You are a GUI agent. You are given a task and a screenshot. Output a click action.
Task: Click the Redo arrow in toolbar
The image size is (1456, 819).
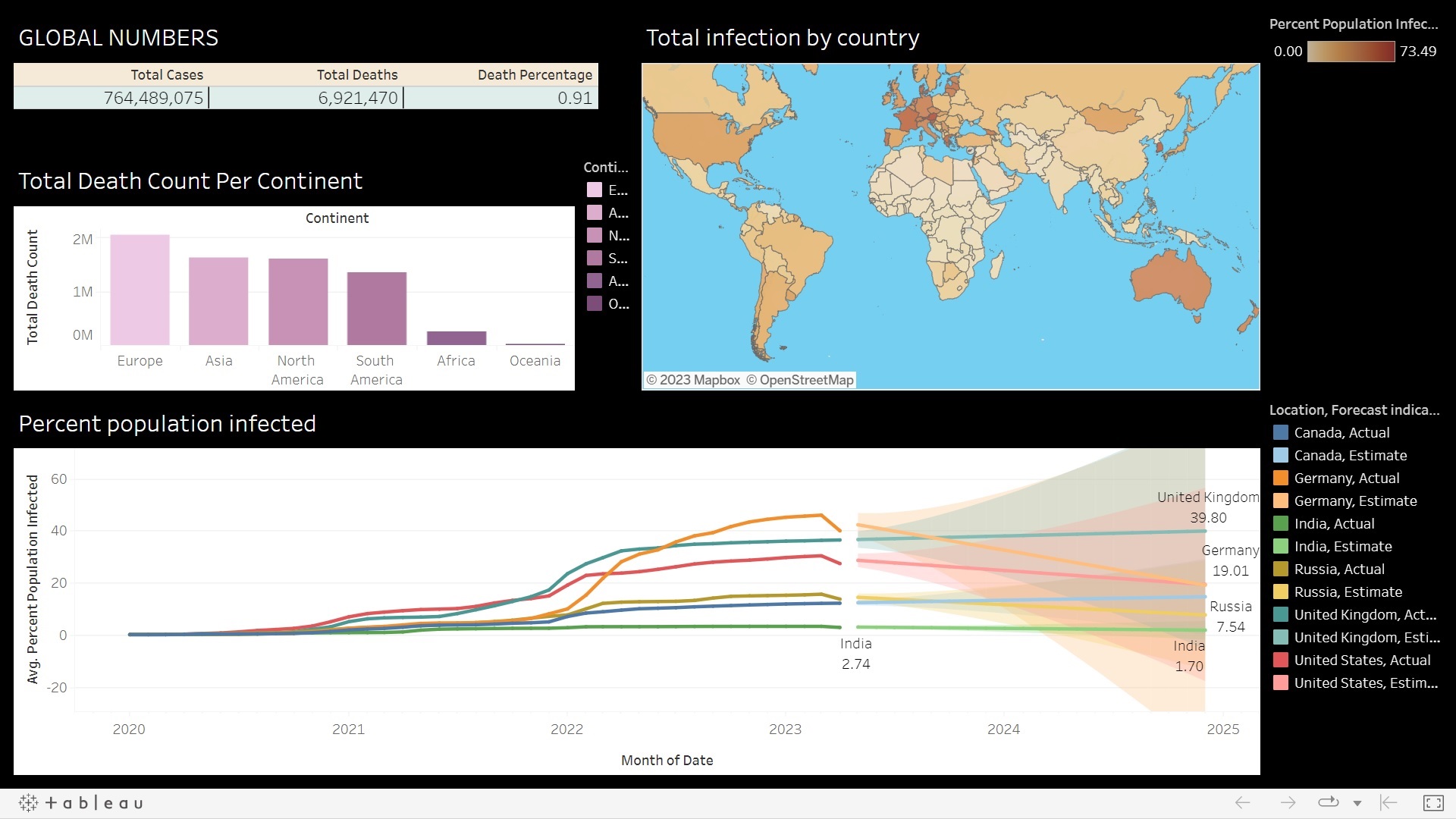coord(1288,802)
